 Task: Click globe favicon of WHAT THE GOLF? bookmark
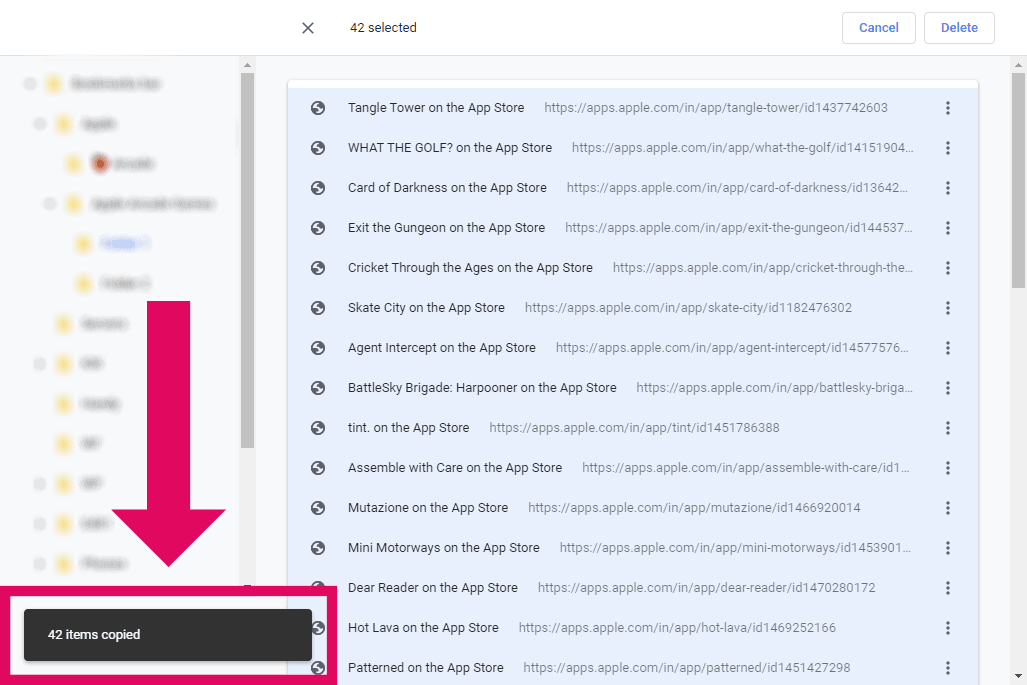click(x=318, y=148)
